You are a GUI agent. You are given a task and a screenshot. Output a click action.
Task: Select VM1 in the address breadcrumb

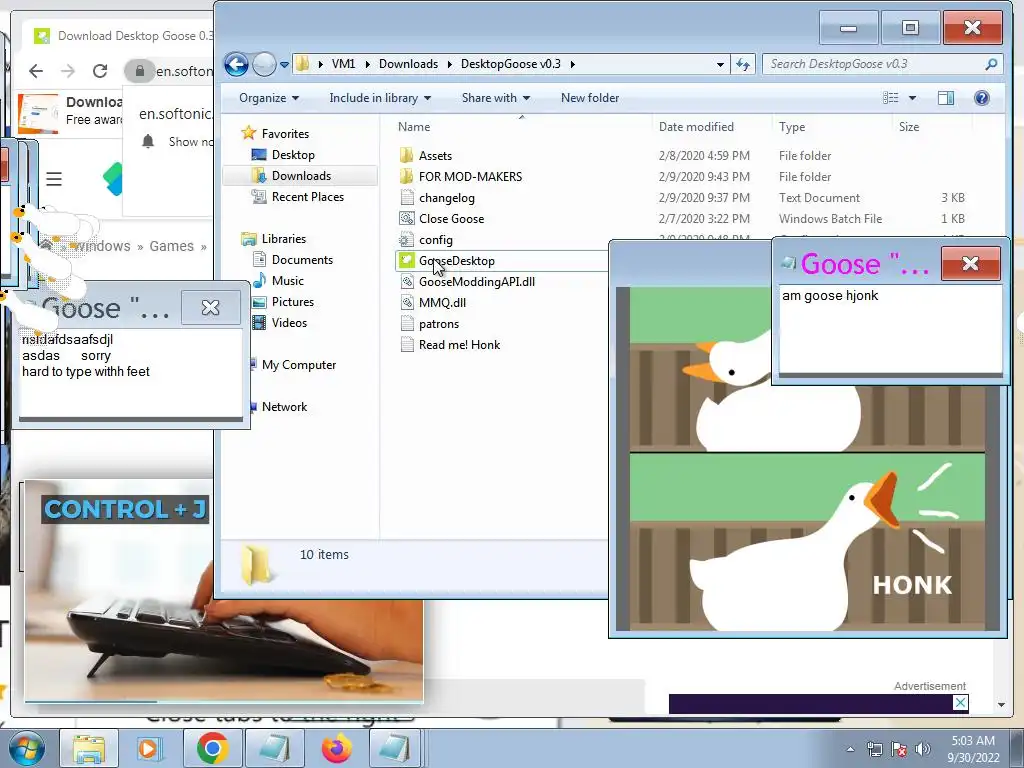(x=344, y=64)
